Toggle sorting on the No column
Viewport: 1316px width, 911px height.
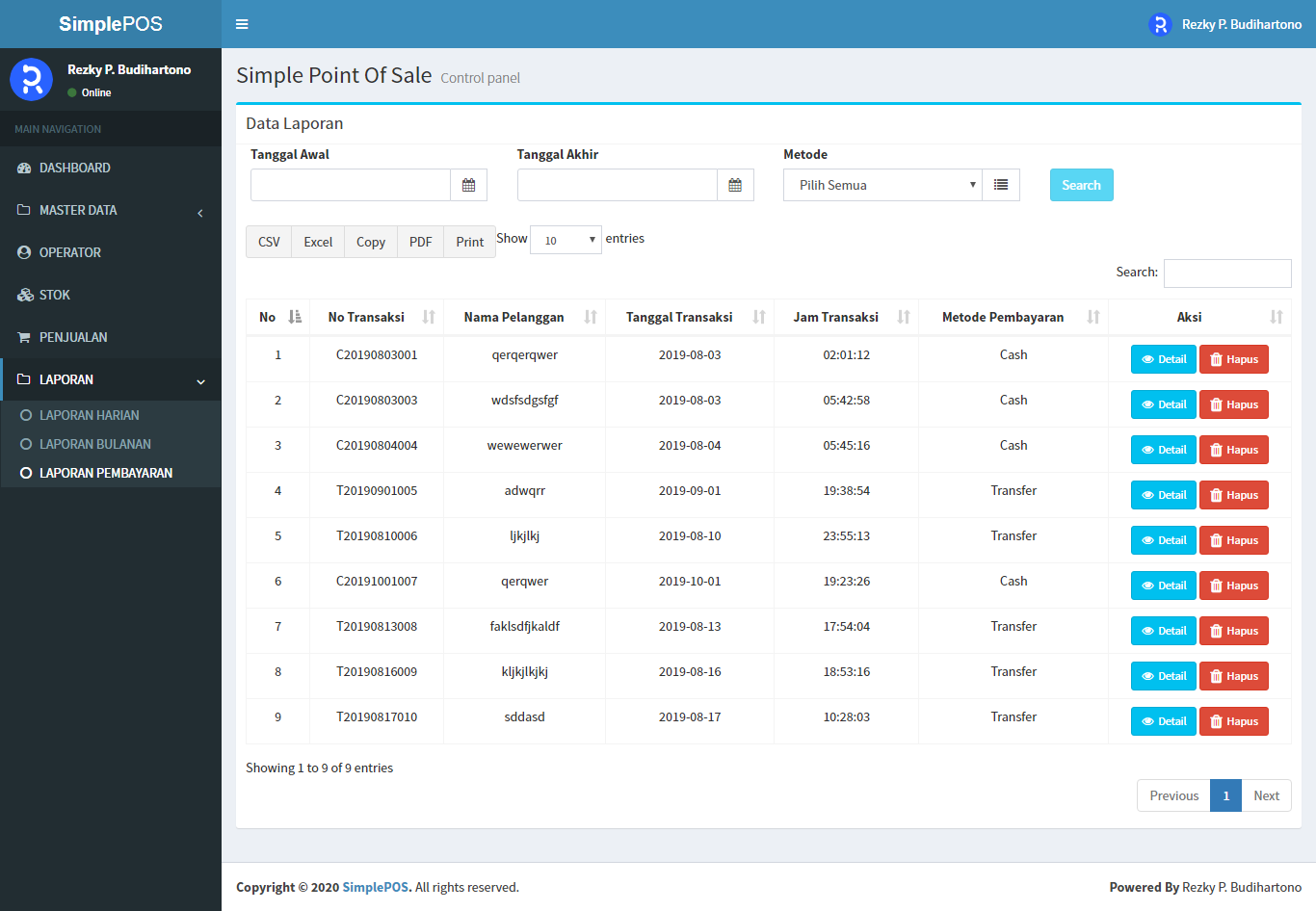295,316
